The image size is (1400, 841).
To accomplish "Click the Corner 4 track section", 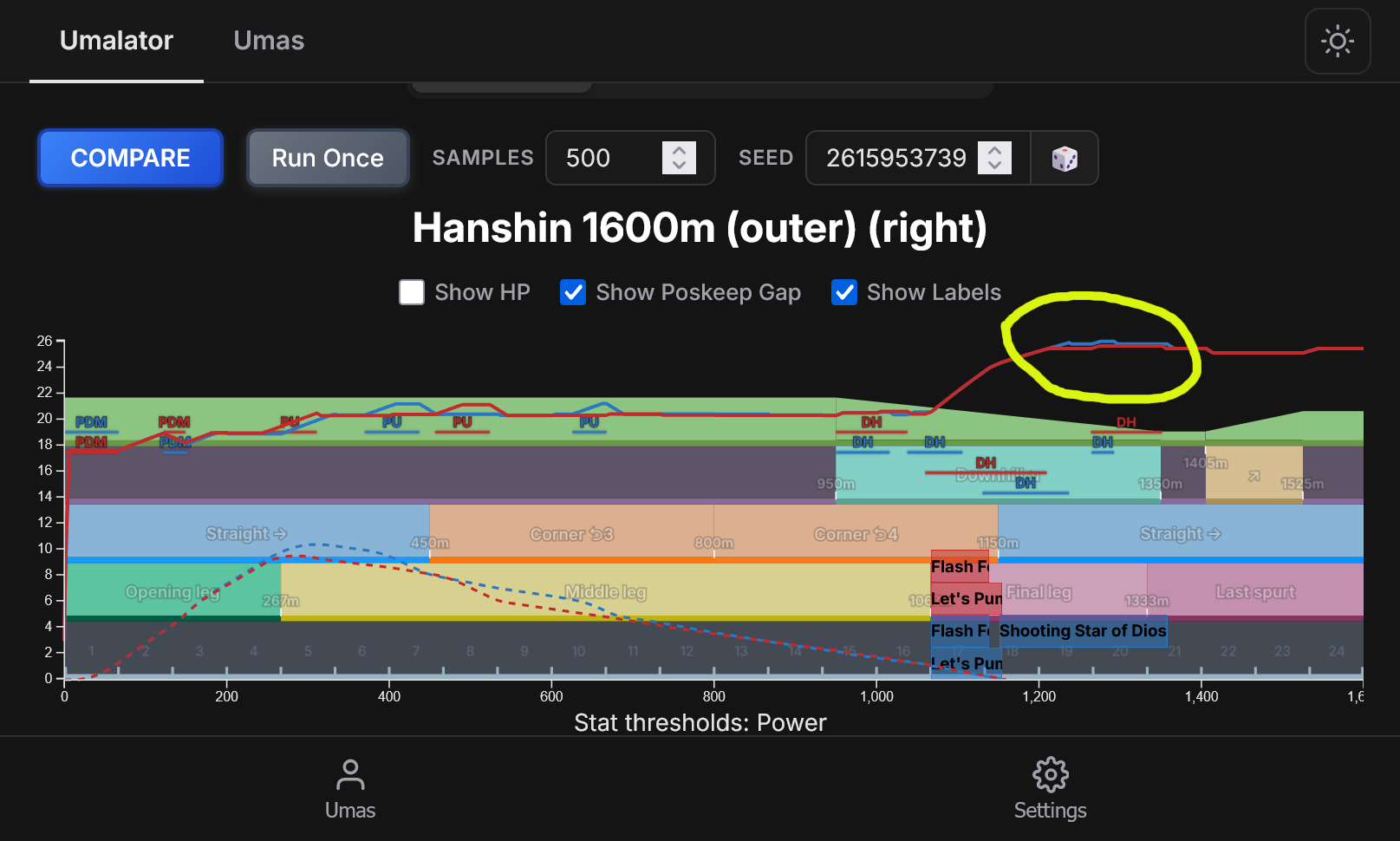I will [856, 534].
